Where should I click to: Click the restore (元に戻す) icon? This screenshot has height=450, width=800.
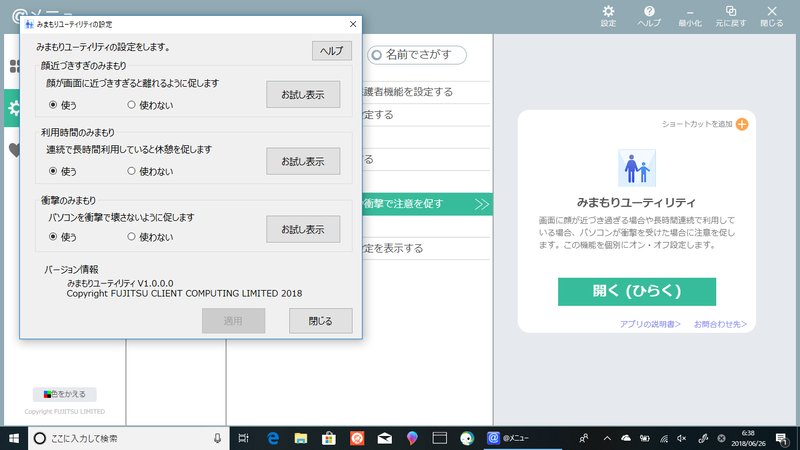click(x=731, y=16)
